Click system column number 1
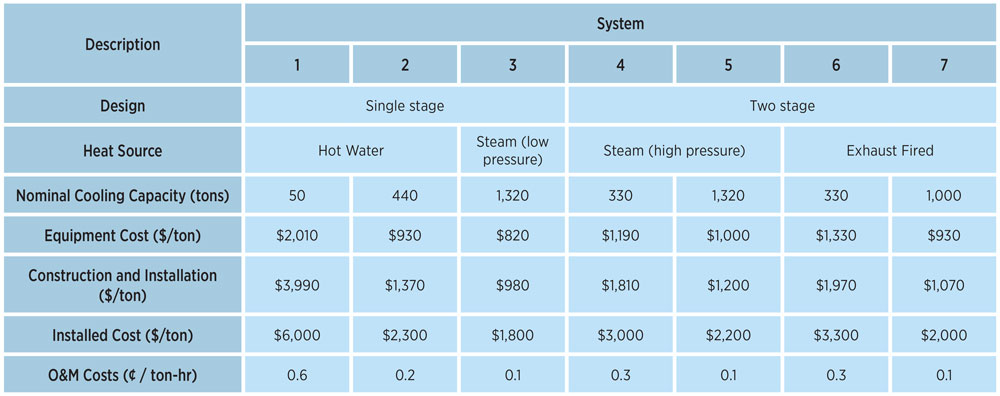Screen dimensions: 1000x396 click(x=297, y=64)
